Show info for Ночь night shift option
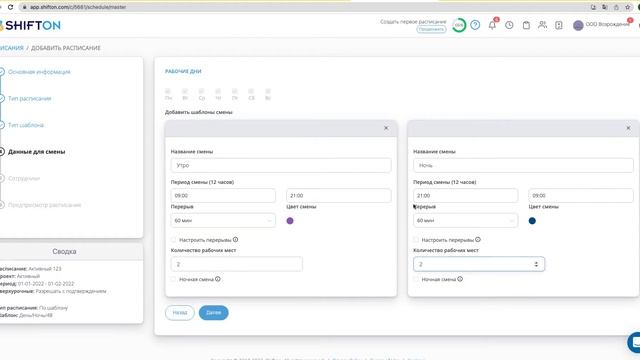This screenshot has width=640, height=360. point(460,279)
